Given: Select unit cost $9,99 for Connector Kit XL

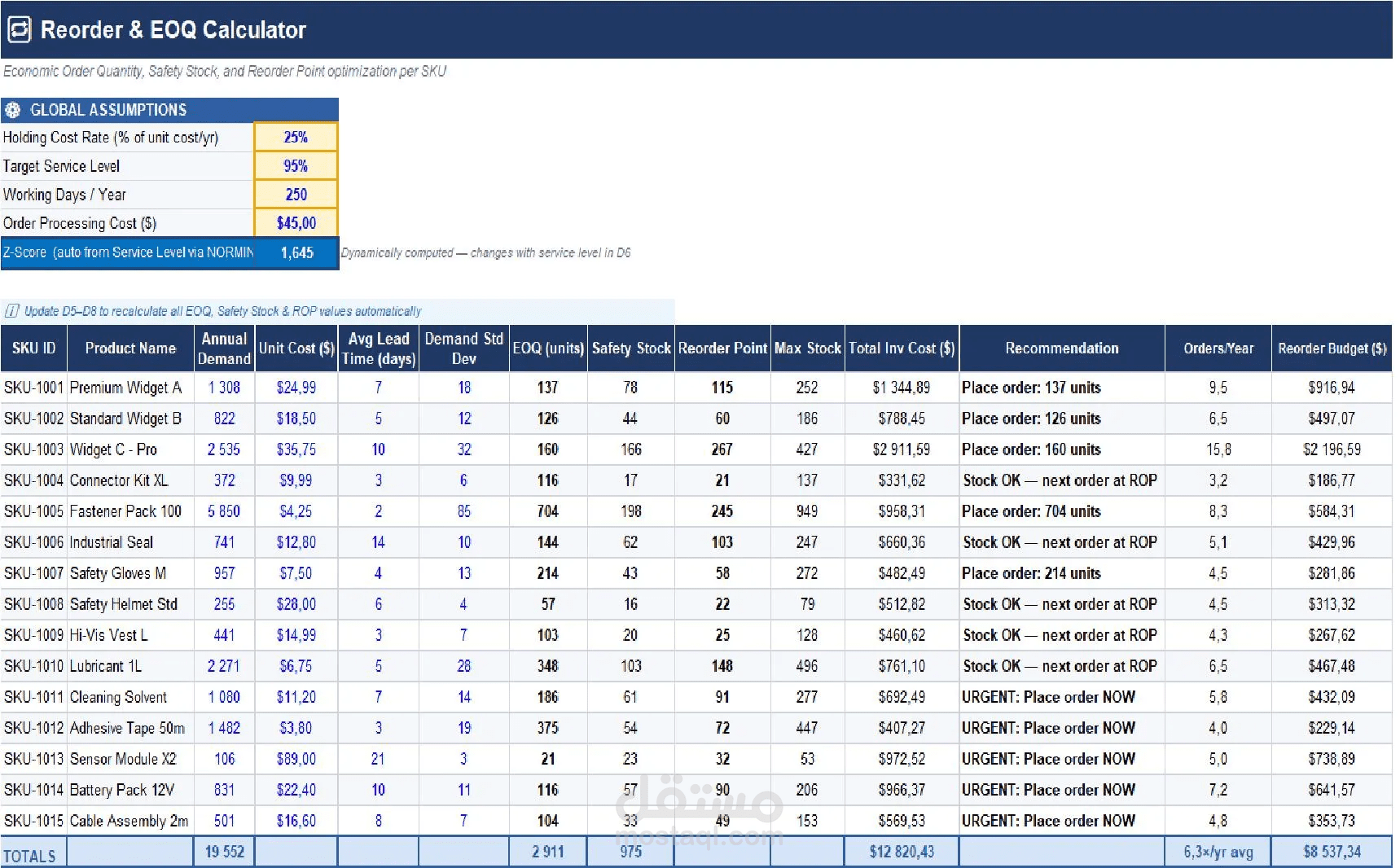Looking at the screenshot, I should click(x=296, y=480).
